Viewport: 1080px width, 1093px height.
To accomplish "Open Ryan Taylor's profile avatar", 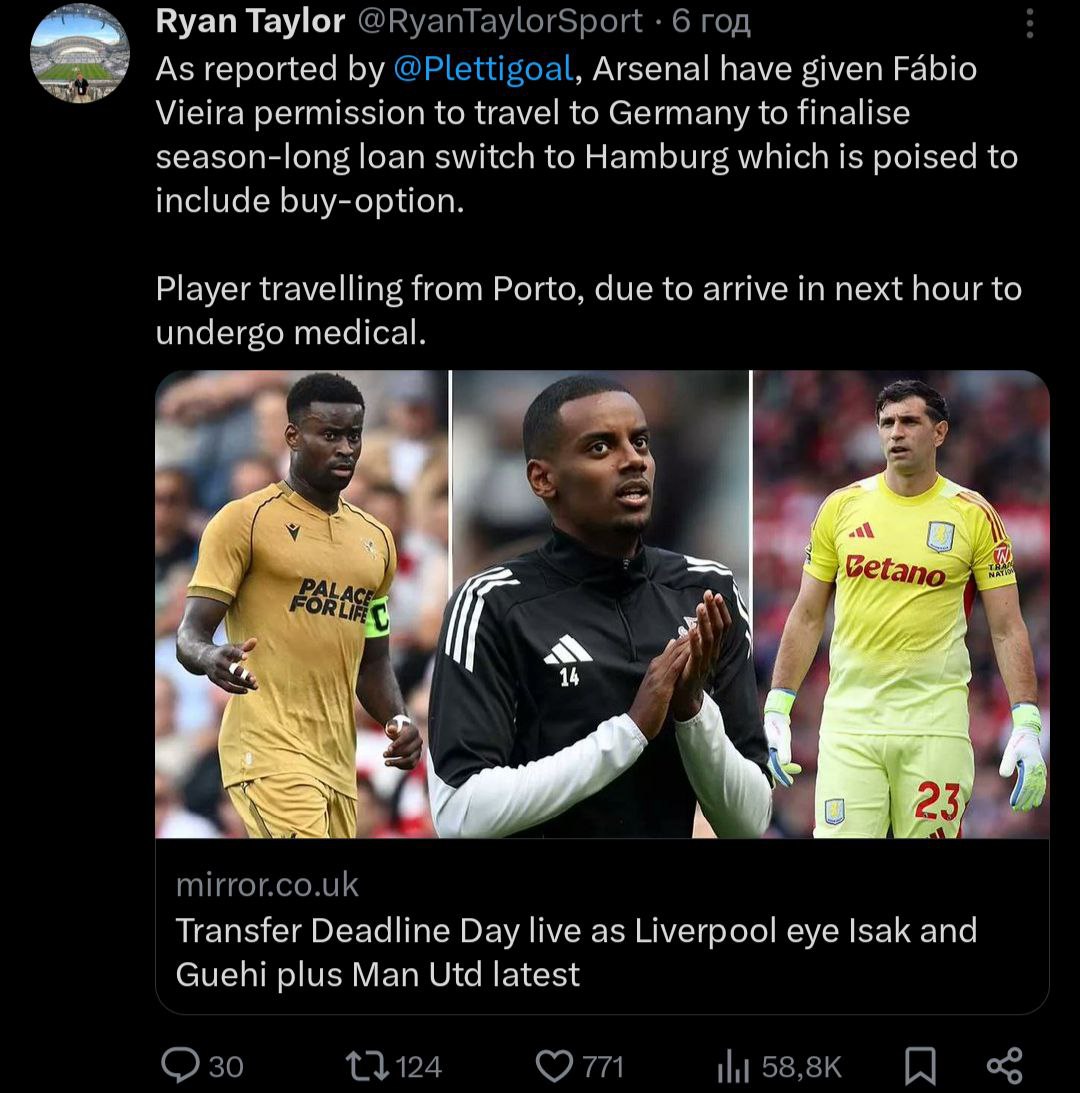I will click(x=79, y=53).
